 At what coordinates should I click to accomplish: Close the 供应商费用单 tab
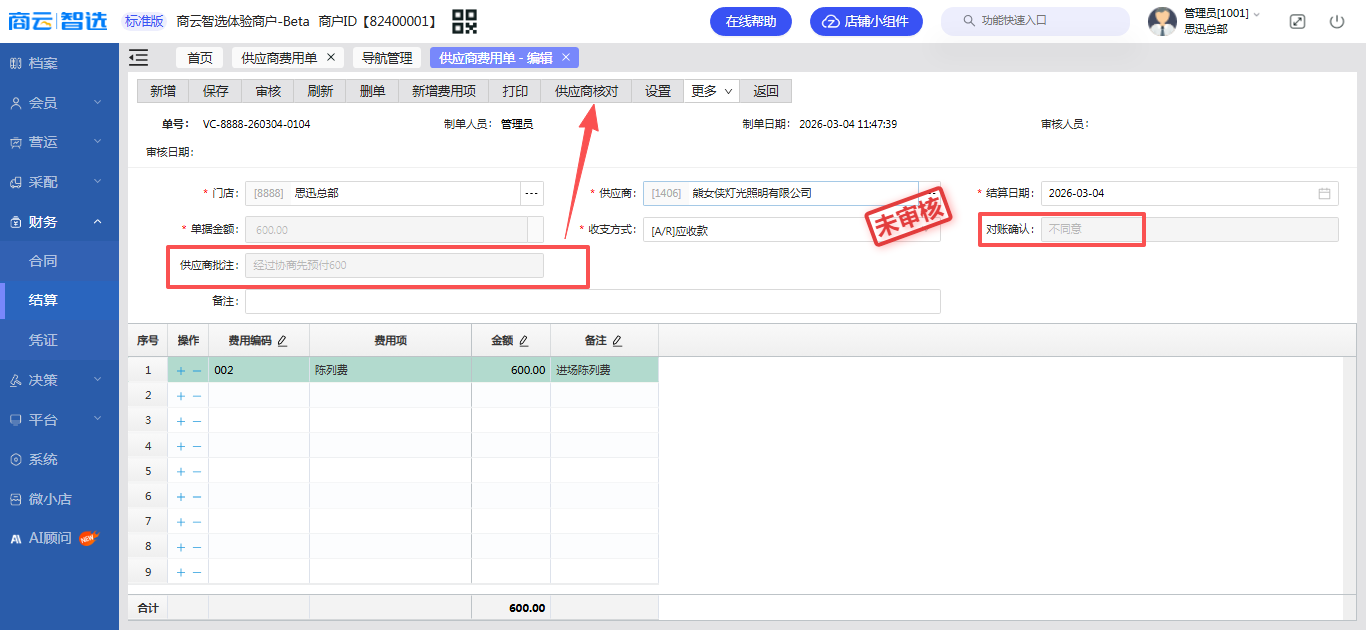[x=331, y=58]
